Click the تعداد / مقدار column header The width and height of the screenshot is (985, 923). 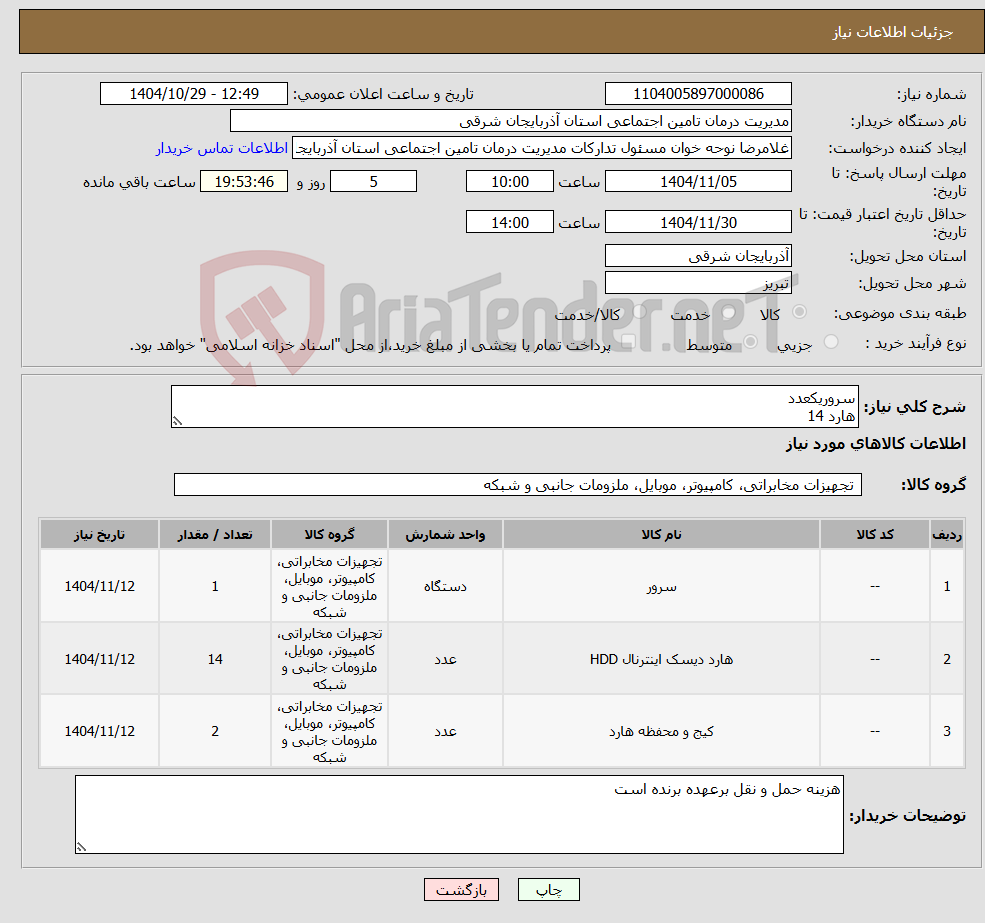coord(215,535)
